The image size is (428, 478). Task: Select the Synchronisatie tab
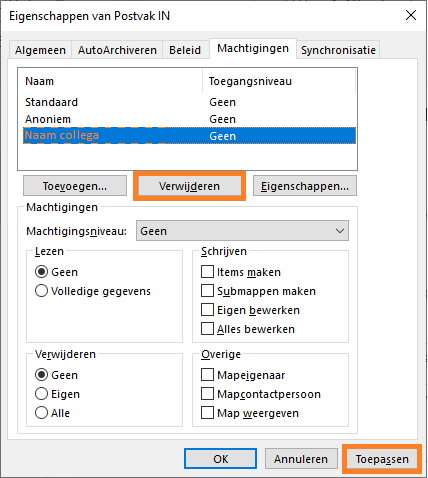coord(338,50)
